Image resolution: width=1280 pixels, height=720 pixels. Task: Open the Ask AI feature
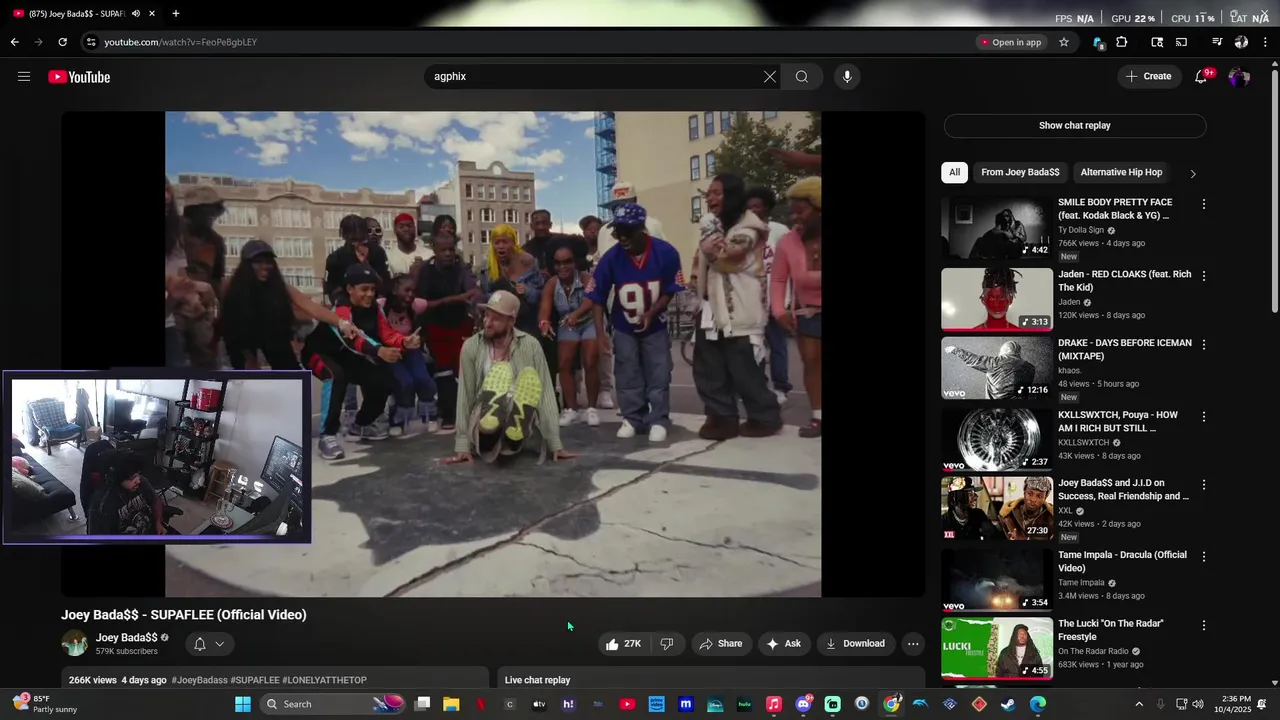tap(783, 644)
